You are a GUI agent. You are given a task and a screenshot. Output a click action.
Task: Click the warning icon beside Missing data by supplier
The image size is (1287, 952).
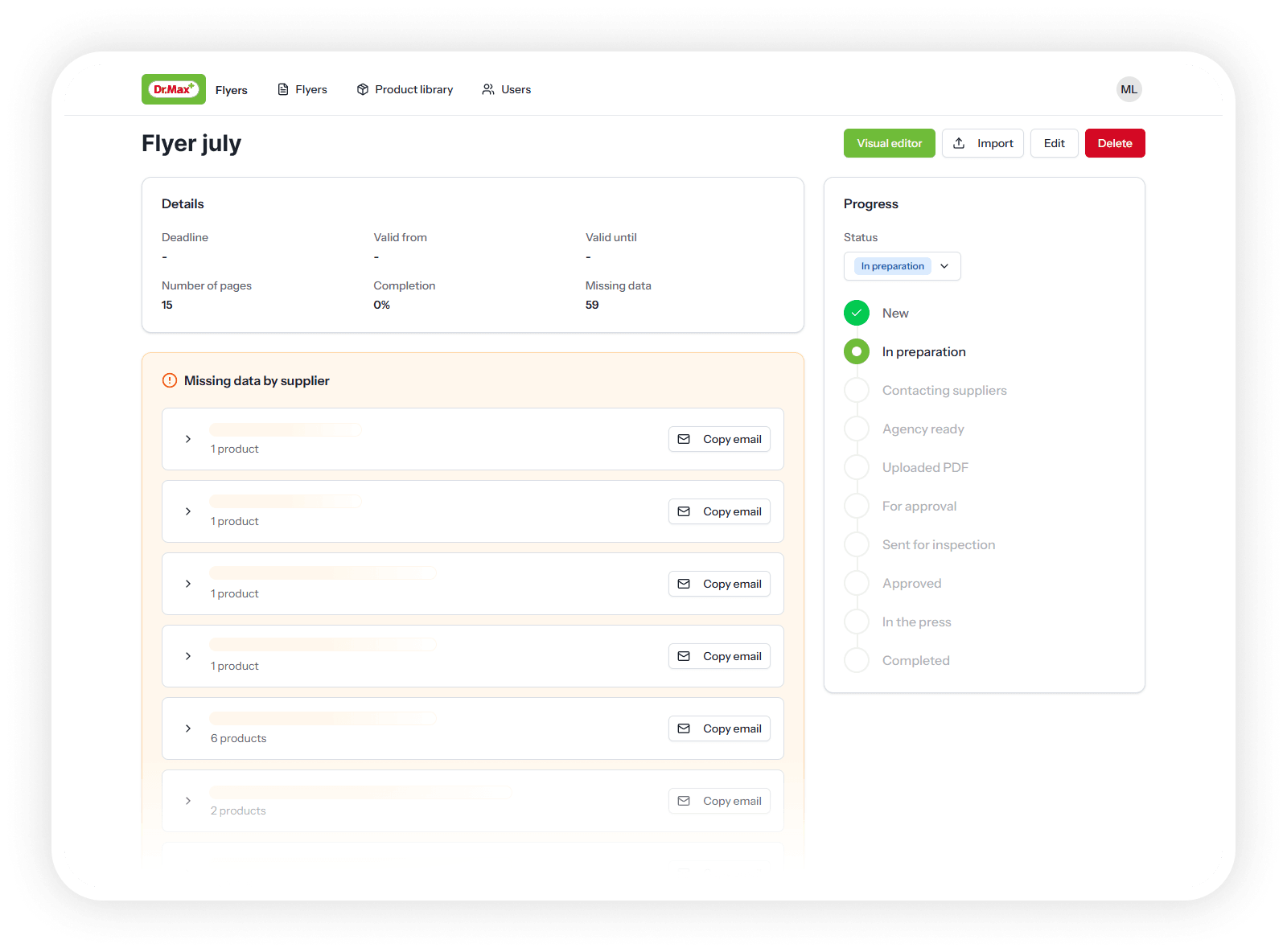170,380
